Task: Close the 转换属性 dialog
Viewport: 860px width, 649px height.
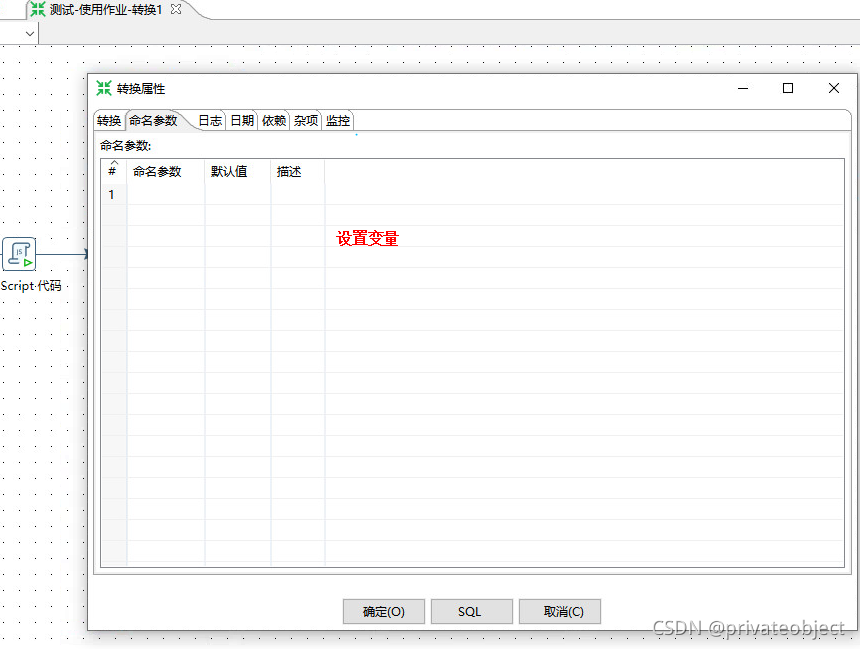Action: (x=834, y=88)
